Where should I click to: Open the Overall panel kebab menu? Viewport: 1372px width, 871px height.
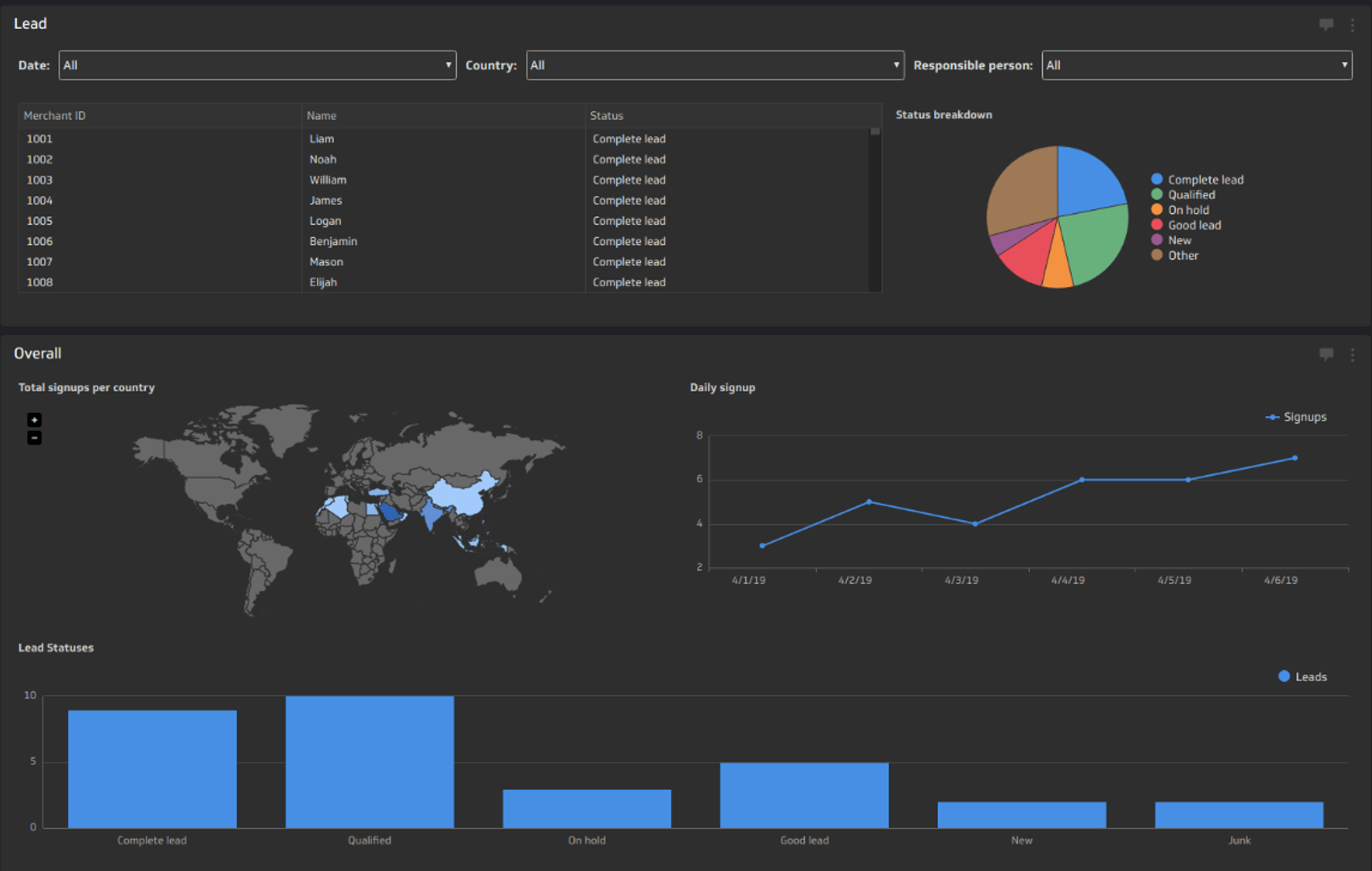(1353, 354)
